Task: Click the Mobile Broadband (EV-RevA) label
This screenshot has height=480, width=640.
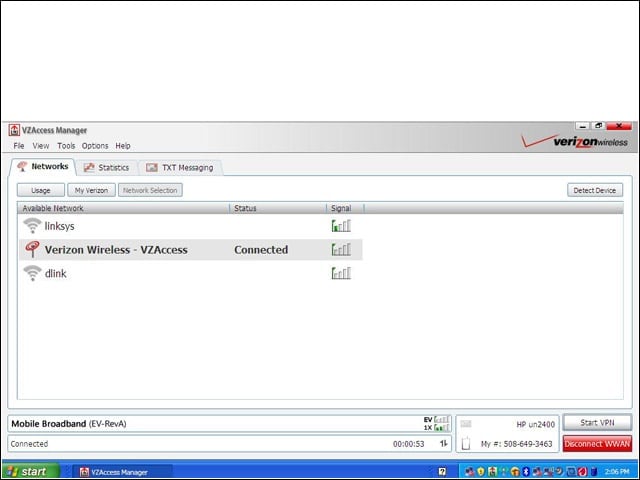Action: point(69,424)
